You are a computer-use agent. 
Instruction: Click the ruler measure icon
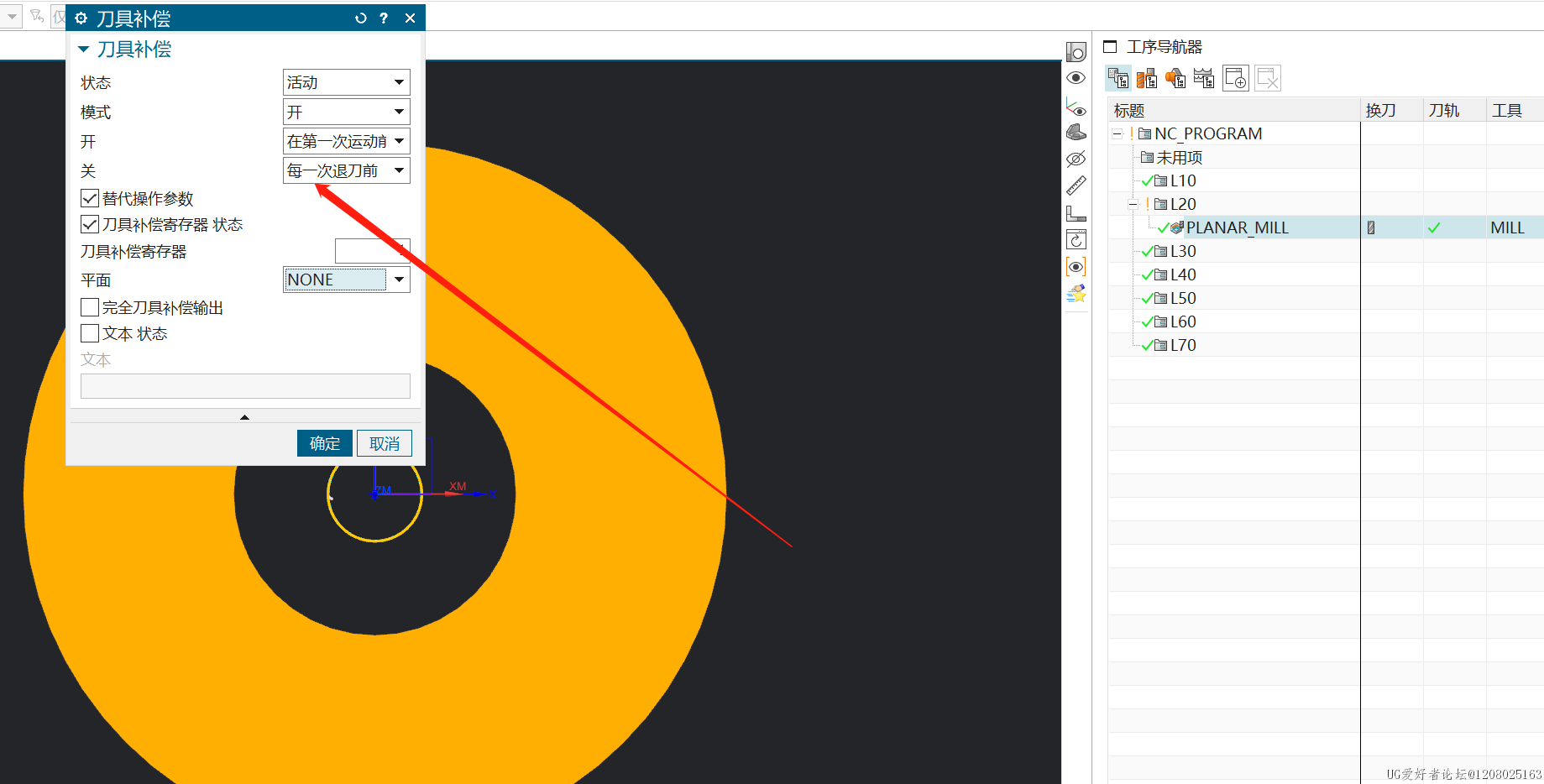click(x=1076, y=186)
